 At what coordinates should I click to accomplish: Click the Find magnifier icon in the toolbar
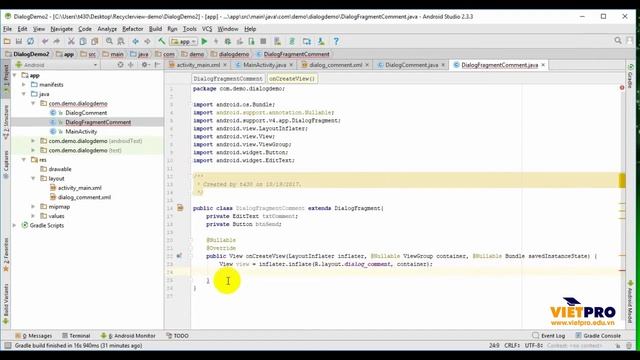tap(109, 41)
